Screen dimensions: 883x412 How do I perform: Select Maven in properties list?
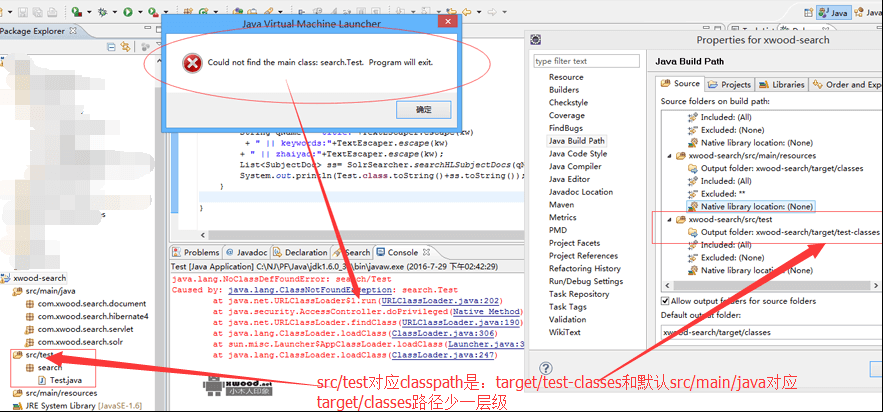coord(561,204)
